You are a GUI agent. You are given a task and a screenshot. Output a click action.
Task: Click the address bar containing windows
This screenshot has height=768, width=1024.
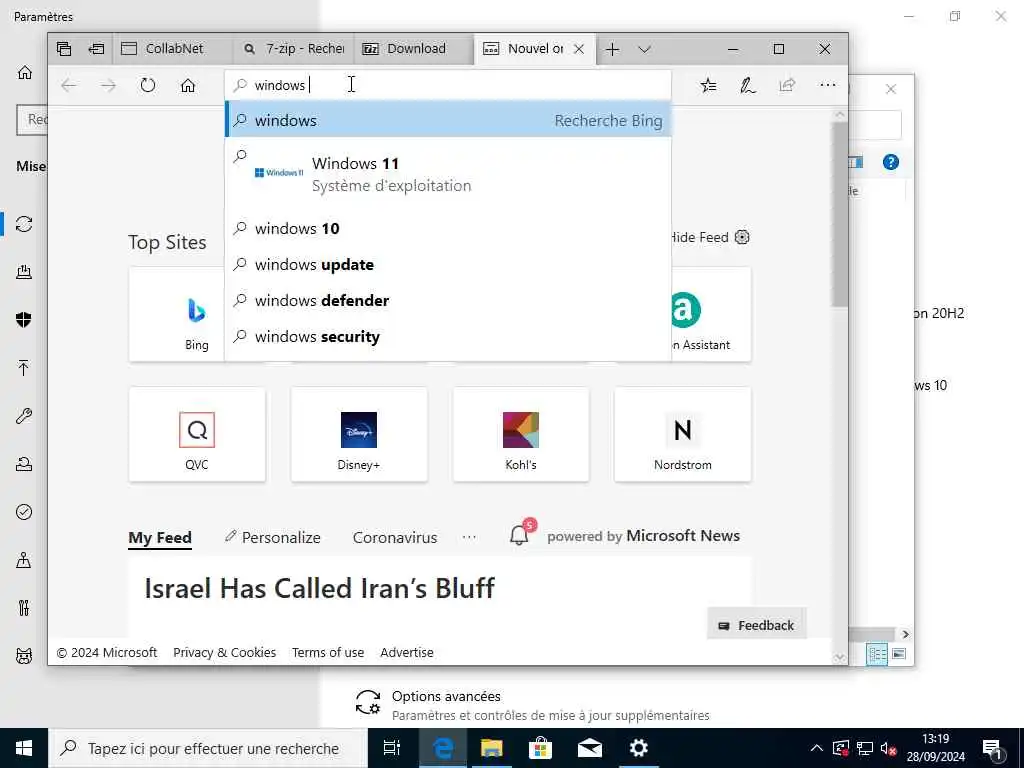click(x=448, y=85)
